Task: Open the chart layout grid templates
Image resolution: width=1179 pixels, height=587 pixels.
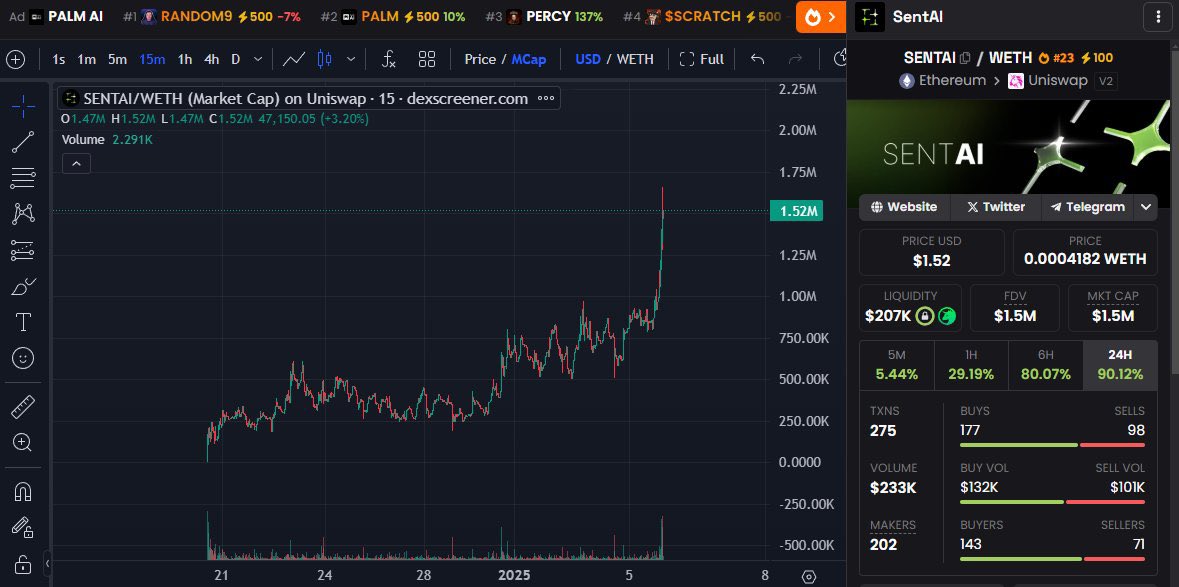Action: click(x=427, y=59)
